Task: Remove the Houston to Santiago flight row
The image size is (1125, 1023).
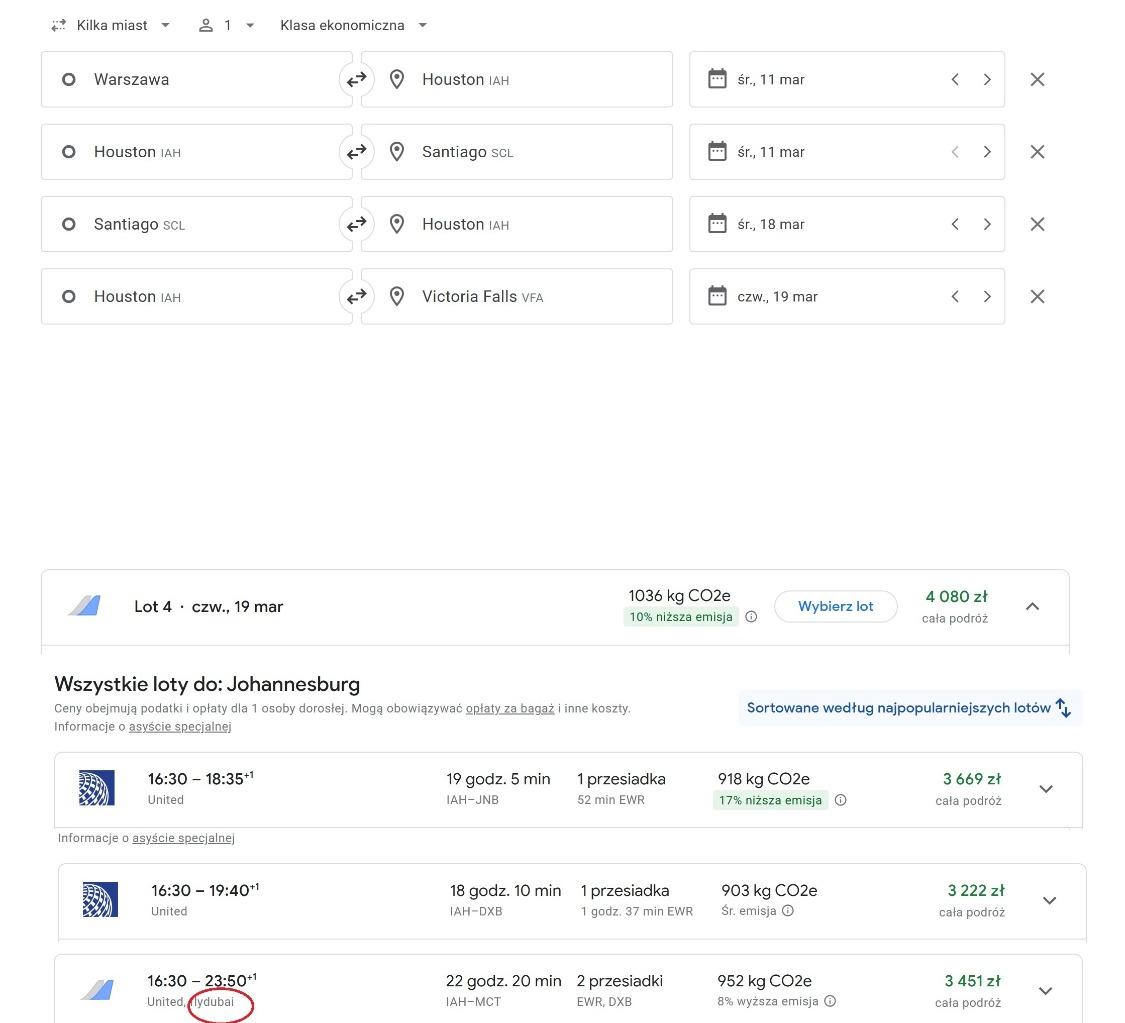Action: tap(1037, 152)
